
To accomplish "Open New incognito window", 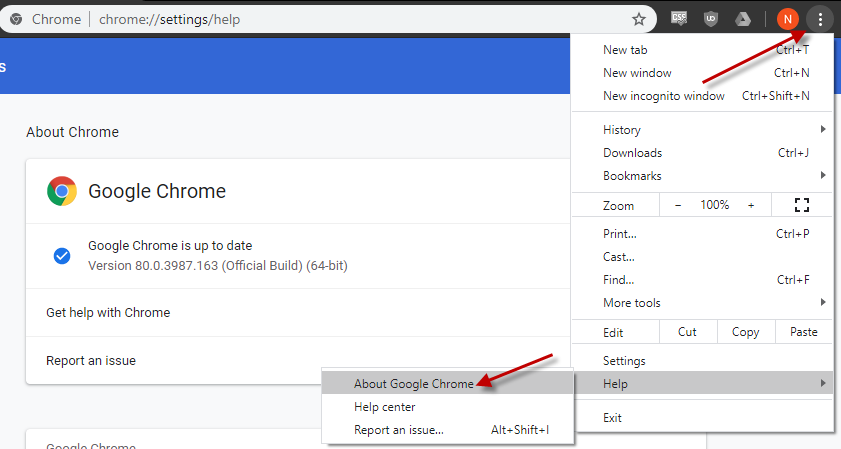I will tap(663, 96).
